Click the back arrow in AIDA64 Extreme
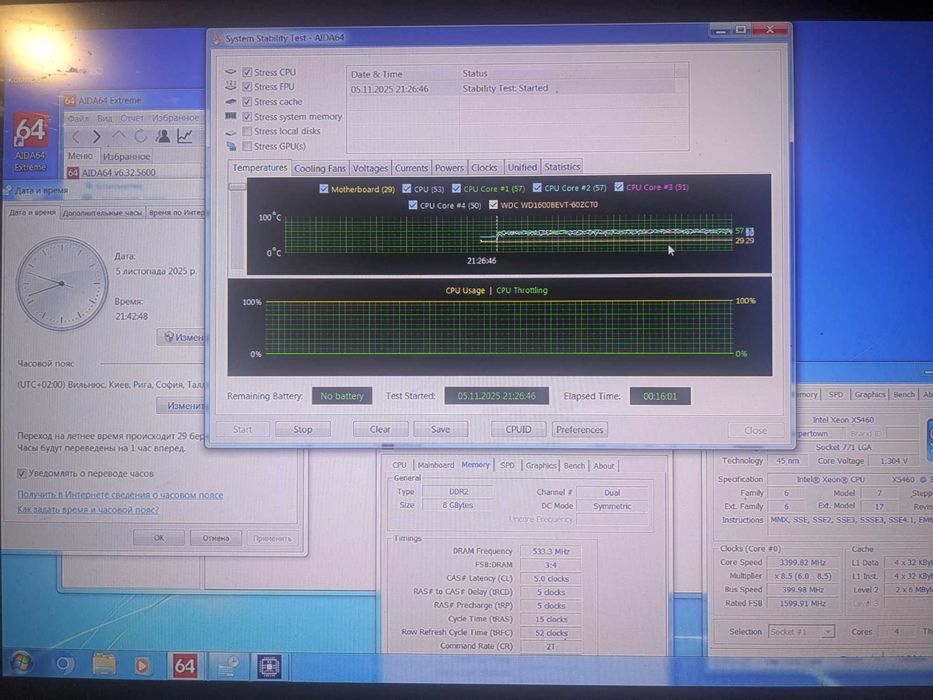933x700 pixels. click(x=76, y=136)
